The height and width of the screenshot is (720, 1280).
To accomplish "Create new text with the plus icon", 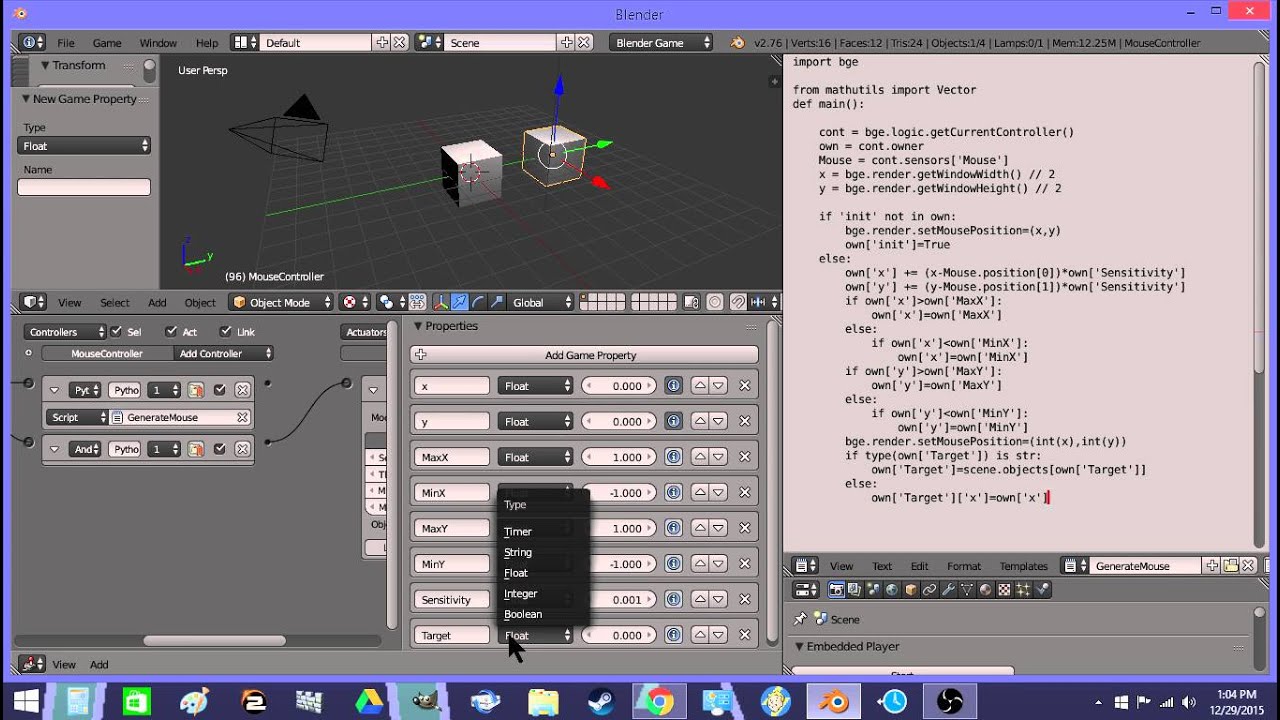I will pyautogui.click(x=1212, y=566).
